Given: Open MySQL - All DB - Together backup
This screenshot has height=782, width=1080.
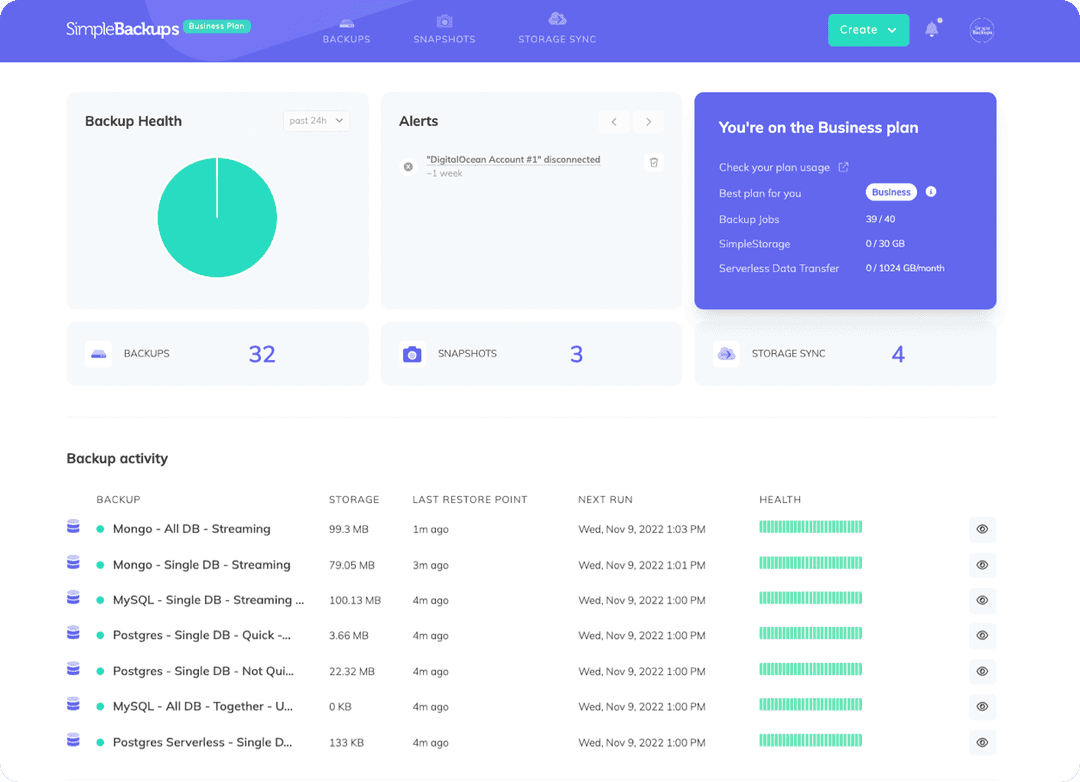Looking at the screenshot, I should click(x=202, y=706).
